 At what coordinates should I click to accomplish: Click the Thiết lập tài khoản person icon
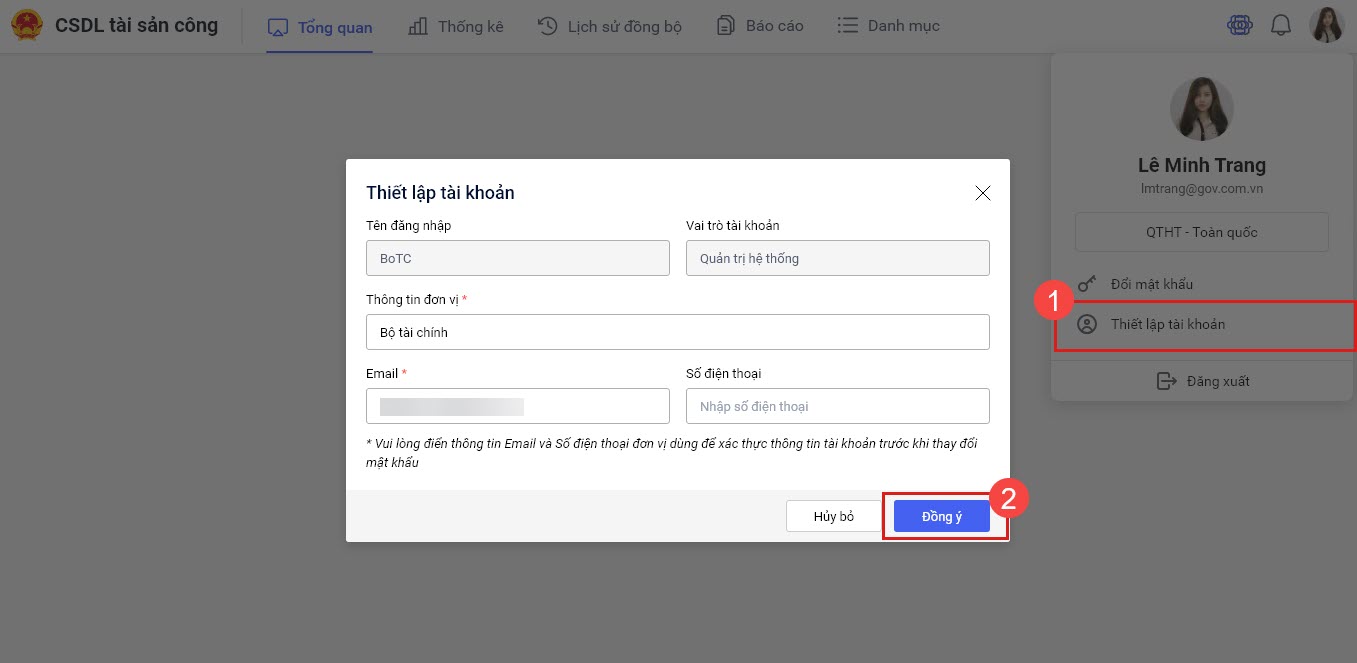[1087, 324]
